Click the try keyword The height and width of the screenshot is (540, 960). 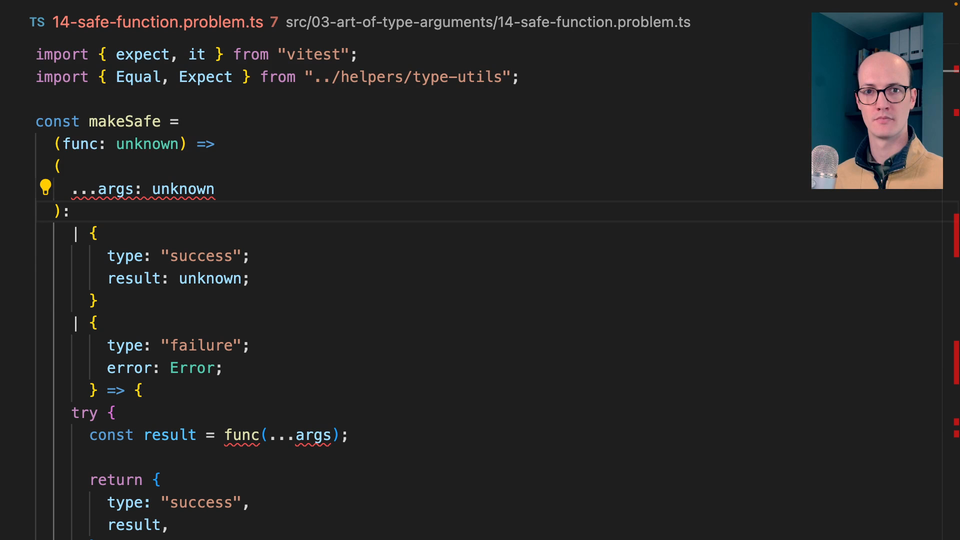(x=84, y=412)
